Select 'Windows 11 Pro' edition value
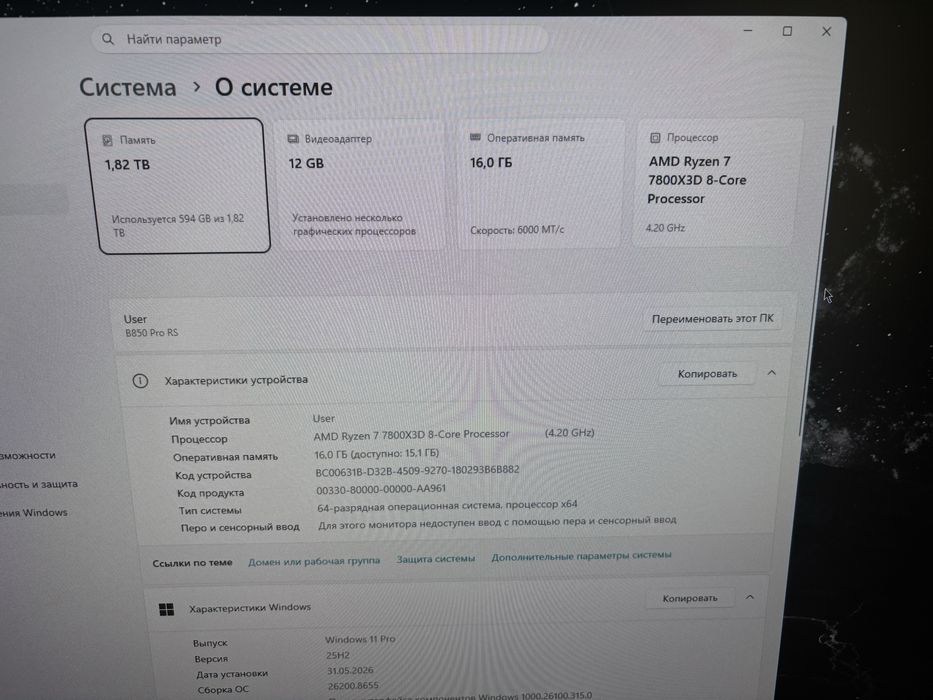Image resolution: width=933 pixels, height=700 pixels. click(360, 639)
